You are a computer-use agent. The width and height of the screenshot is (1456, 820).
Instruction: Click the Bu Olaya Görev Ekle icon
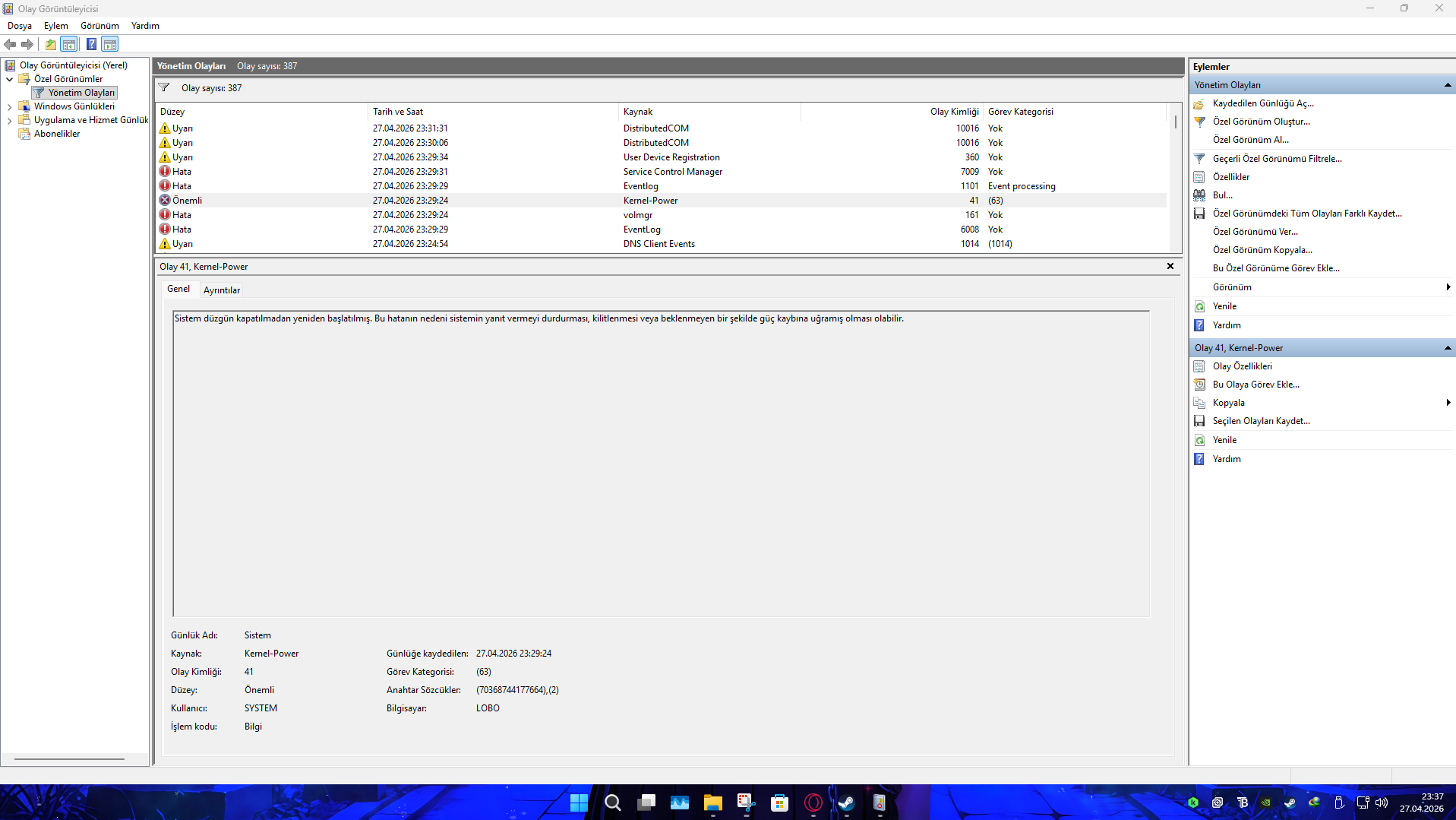click(x=1199, y=385)
